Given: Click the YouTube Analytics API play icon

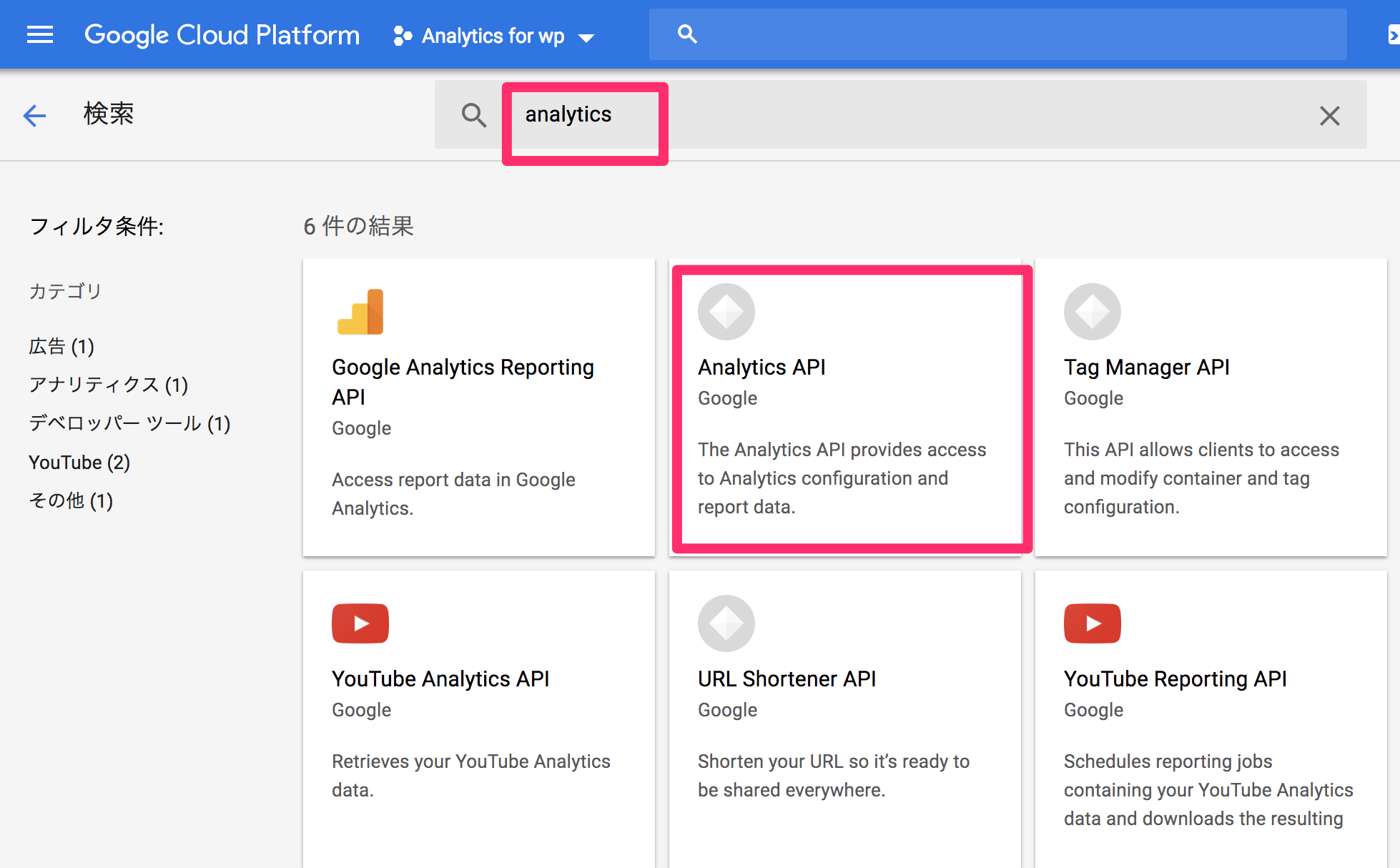Looking at the screenshot, I should tap(360, 623).
